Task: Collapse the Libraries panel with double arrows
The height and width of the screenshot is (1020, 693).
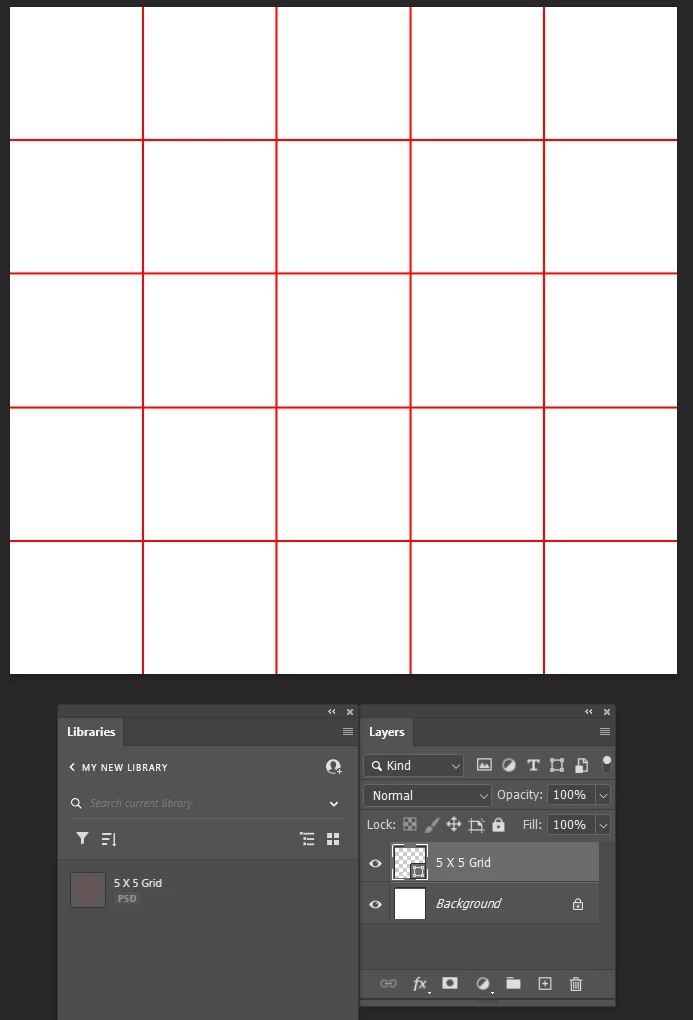Action: 332,712
